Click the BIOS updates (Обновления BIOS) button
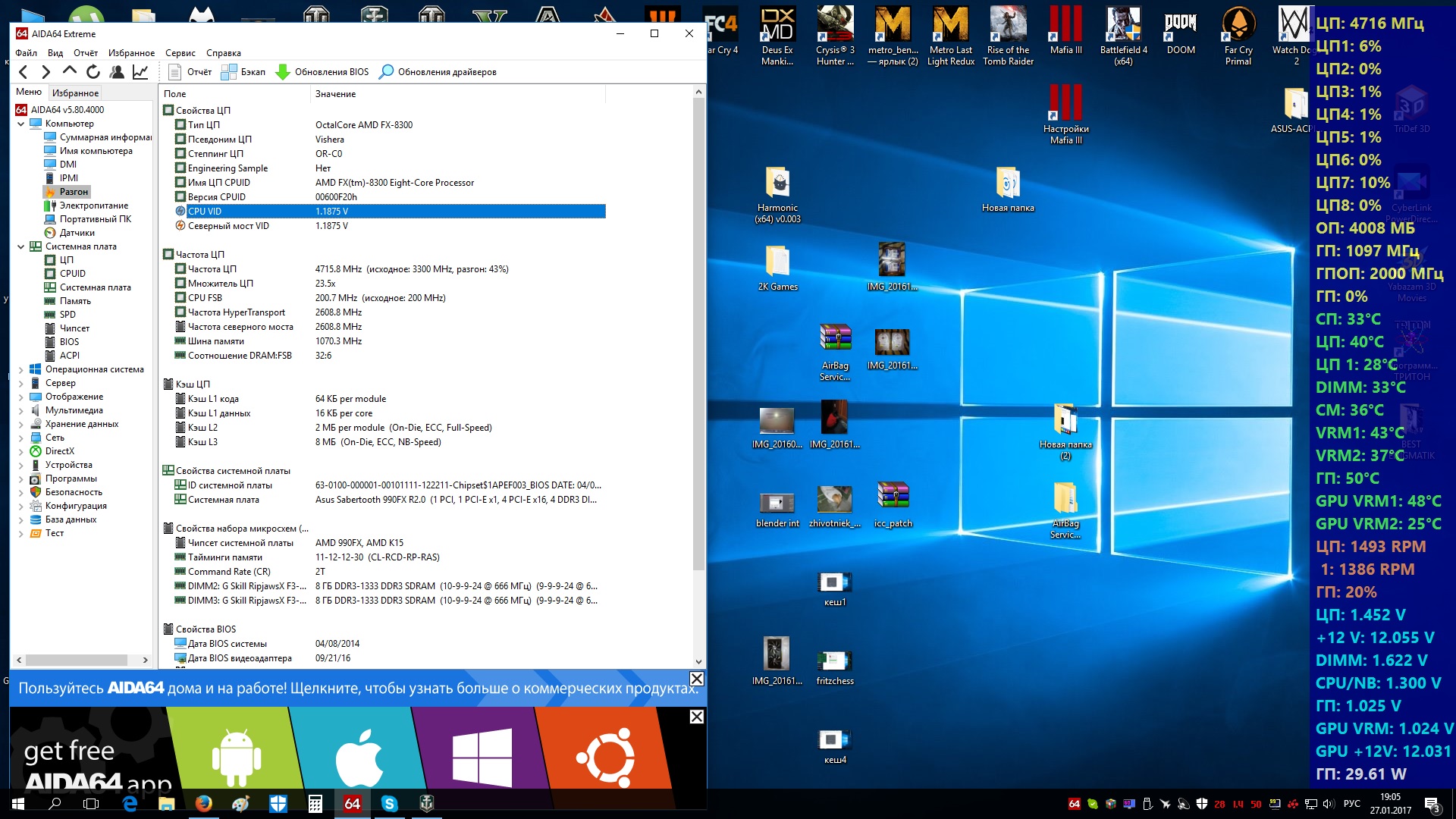Screen dimensions: 1456x819 tap(322, 72)
